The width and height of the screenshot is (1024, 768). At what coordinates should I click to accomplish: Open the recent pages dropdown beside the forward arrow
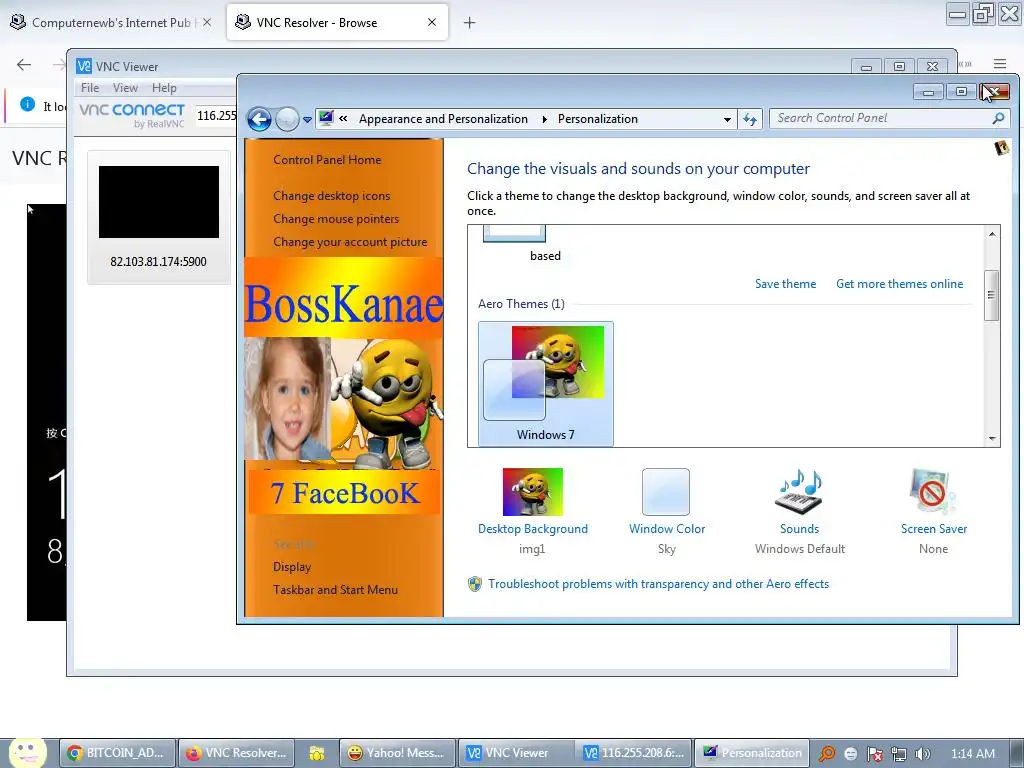307,120
